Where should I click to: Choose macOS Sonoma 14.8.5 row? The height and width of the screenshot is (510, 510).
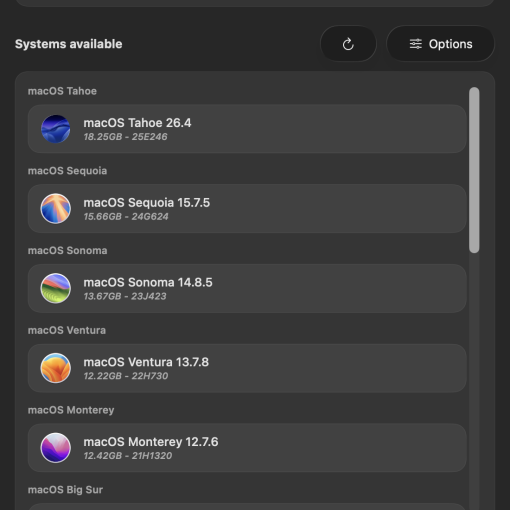coord(247,288)
